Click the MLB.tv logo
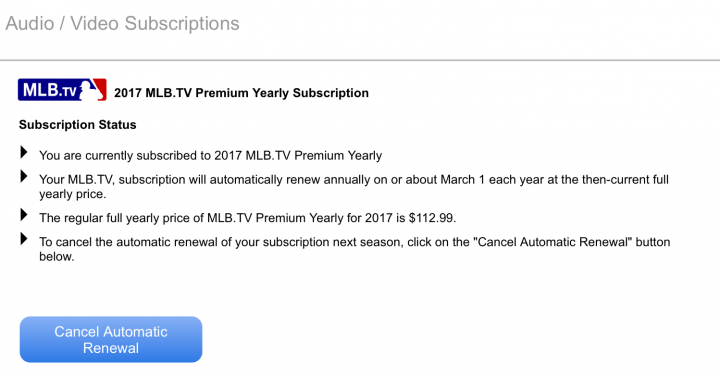Viewport: 720px width, 376px height. [x=62, y=90]
